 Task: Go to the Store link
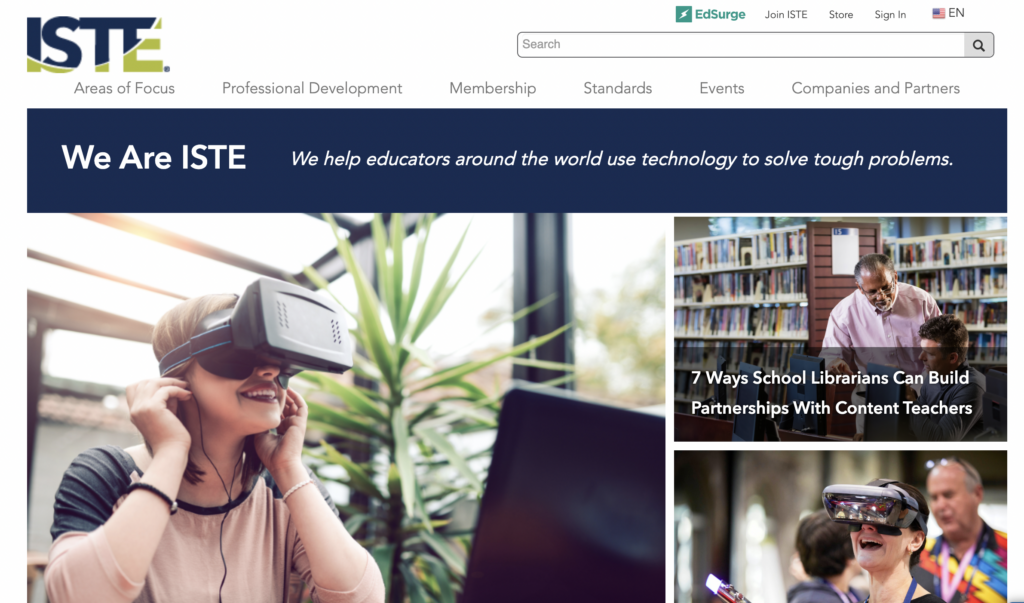(x=841, y=14)
